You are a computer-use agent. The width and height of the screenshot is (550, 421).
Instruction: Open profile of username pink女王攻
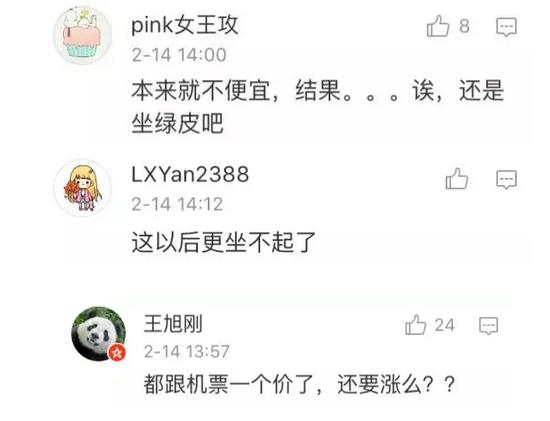pyautogui.click(x=185, y=25)
